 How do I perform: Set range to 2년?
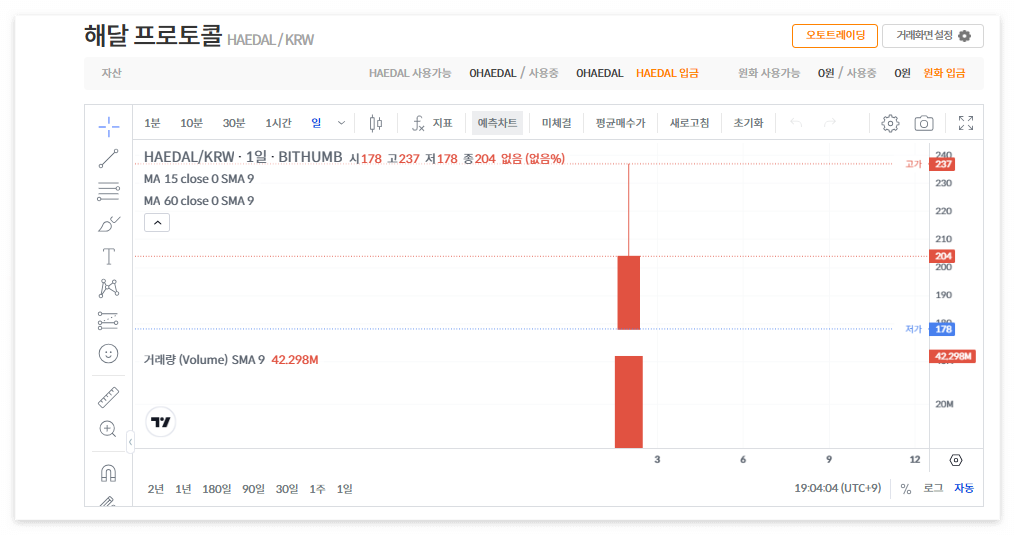point(155,489)
